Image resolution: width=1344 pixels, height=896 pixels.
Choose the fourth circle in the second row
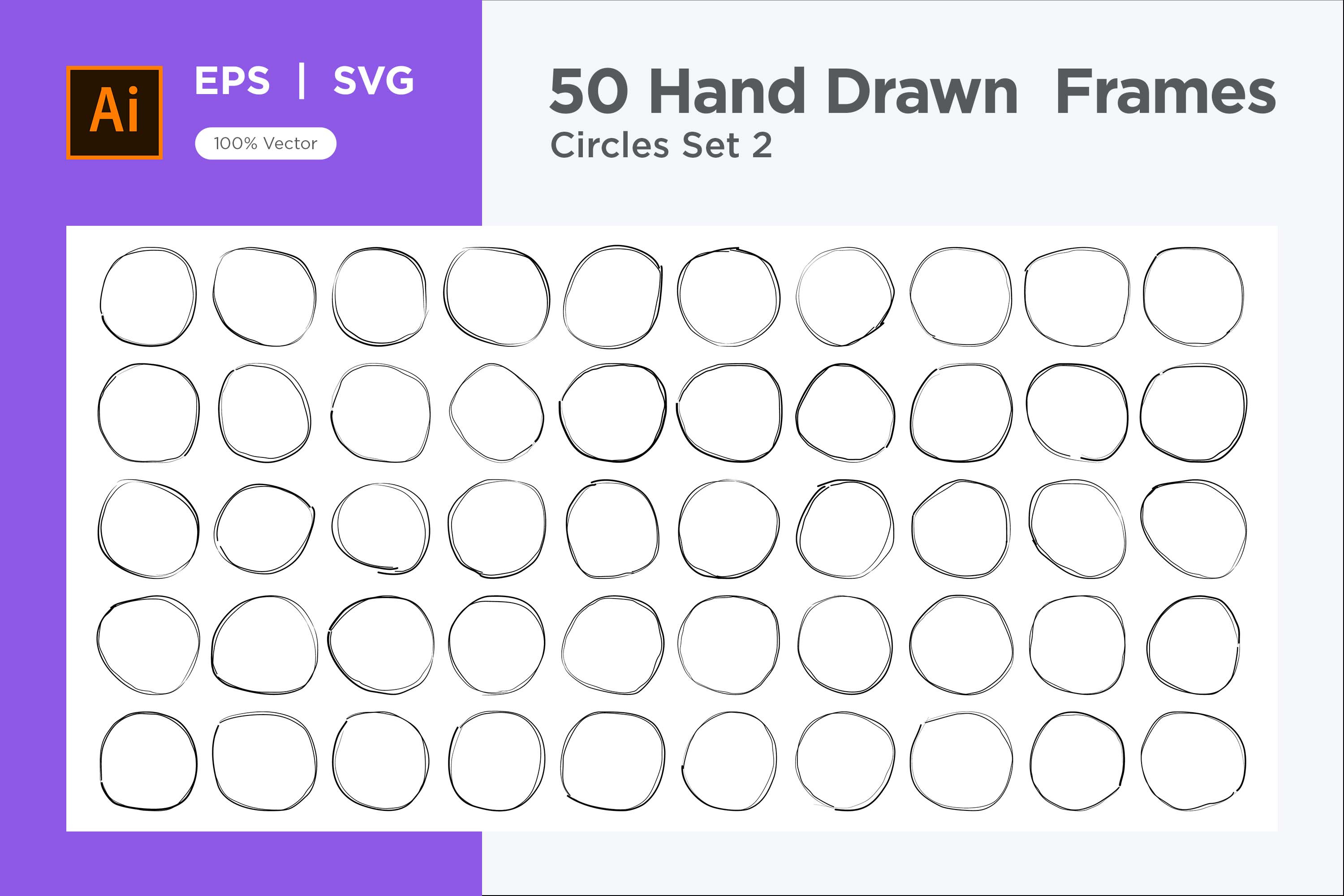pyautogui.click(x=496, y=413)
